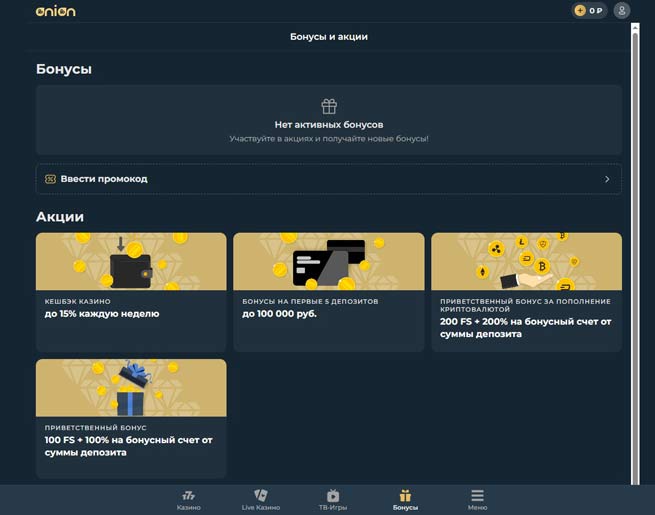The width and height of the screenshot is (655, 515).
Task: Click 'до 15% каждую неделю' promo text
Action: (x=102, y=314)
